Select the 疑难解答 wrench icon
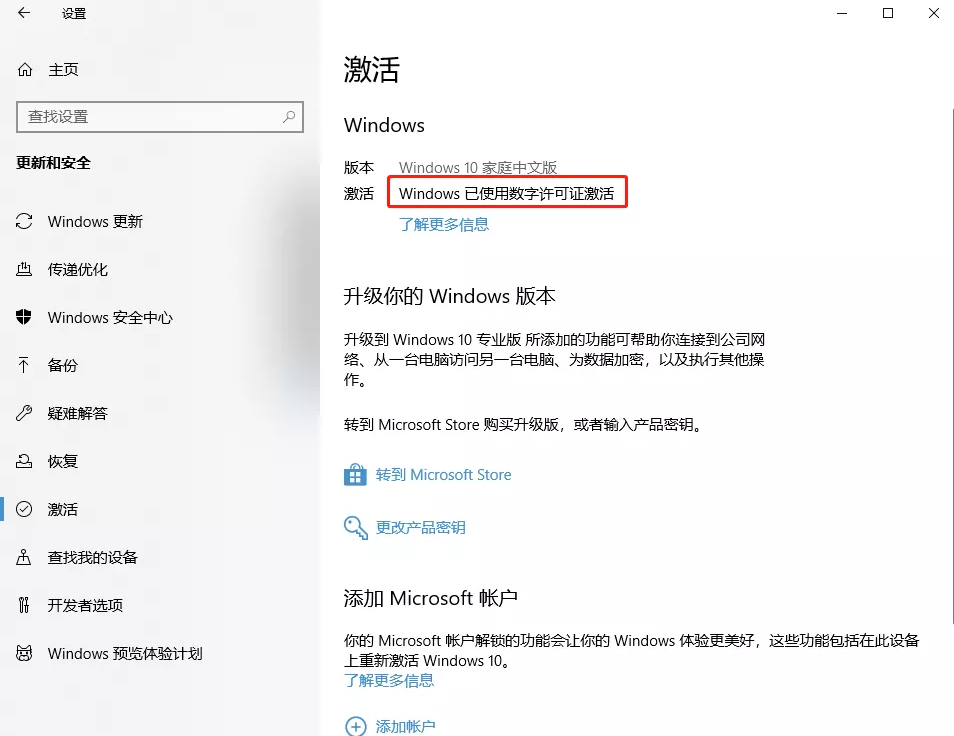954x736 pixels. (x=25, y=414)
